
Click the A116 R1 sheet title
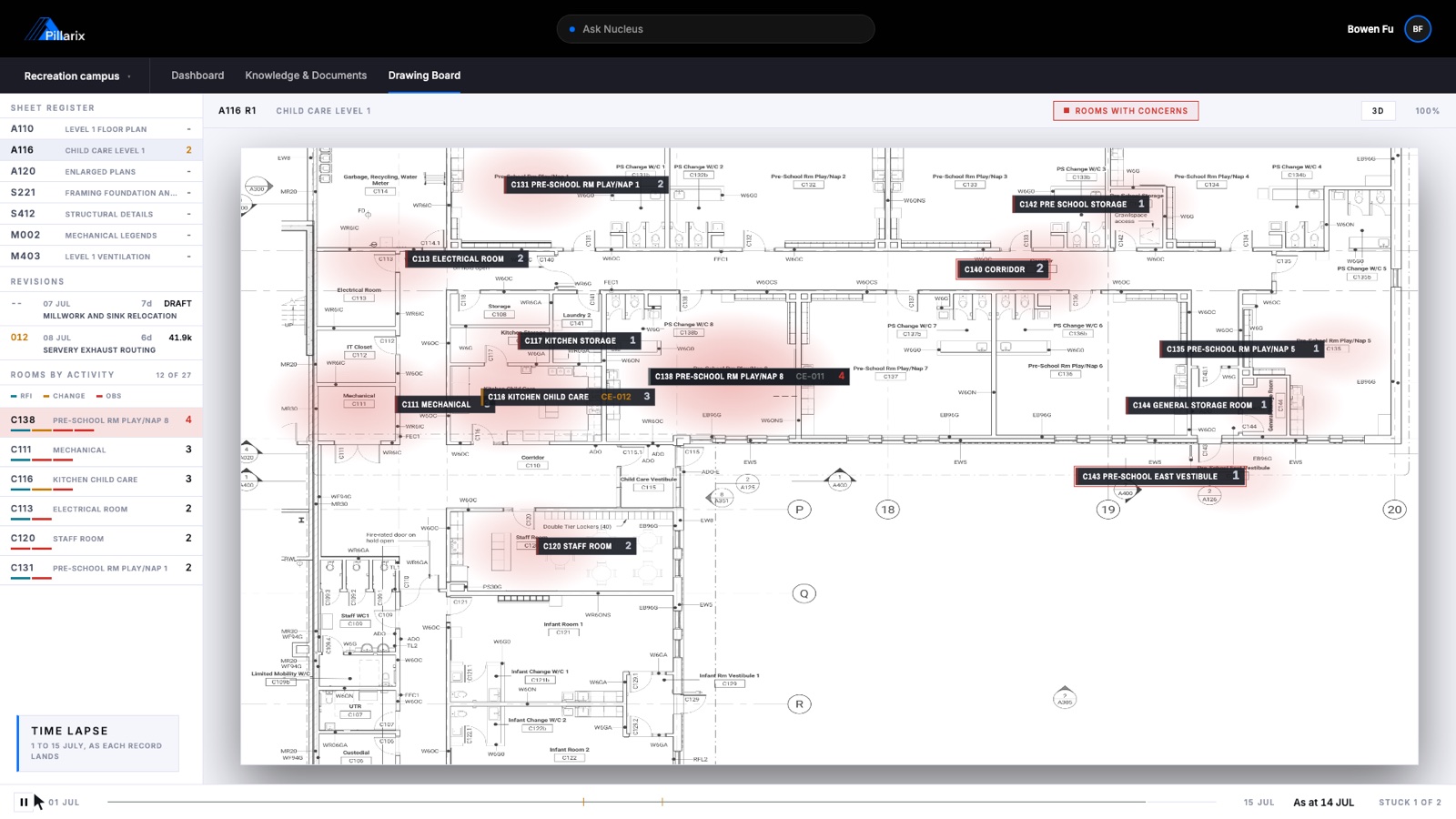click(x=237, y=111)
